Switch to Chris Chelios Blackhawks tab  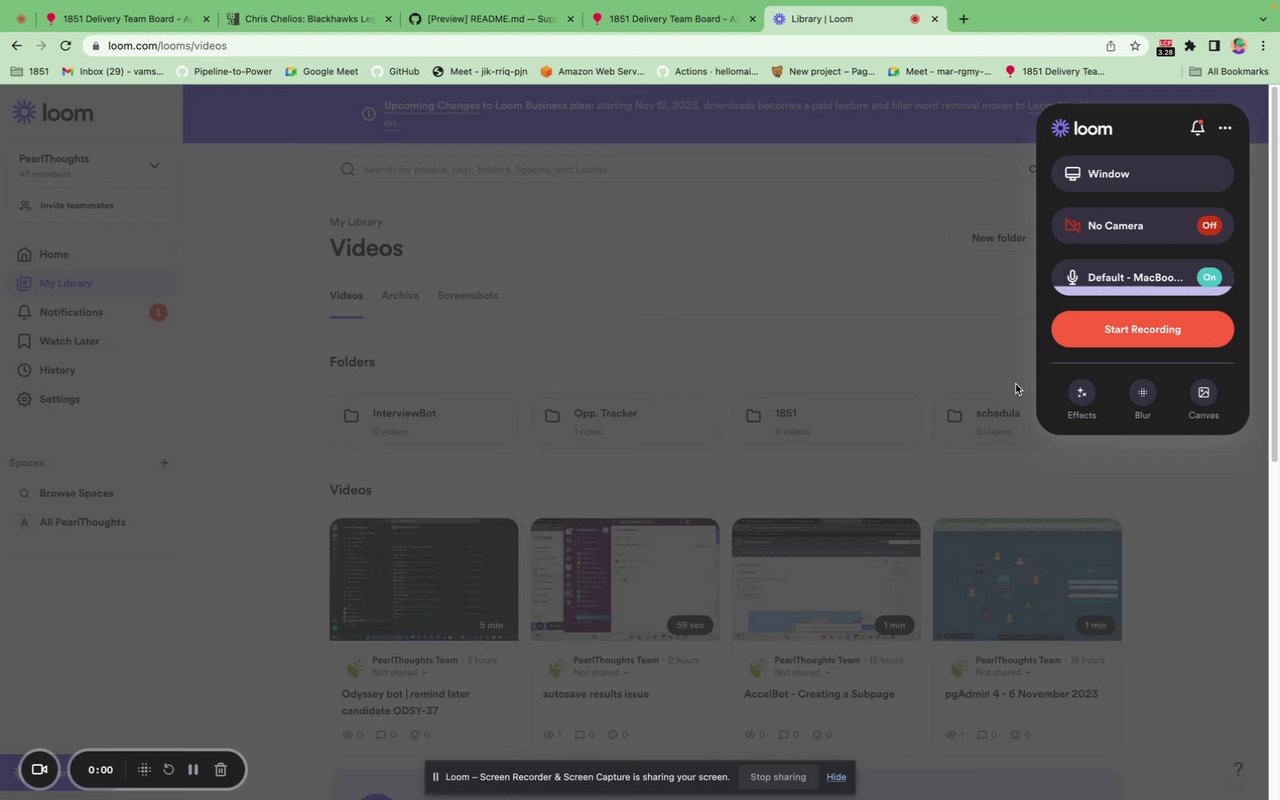click(x=309, y=19)
